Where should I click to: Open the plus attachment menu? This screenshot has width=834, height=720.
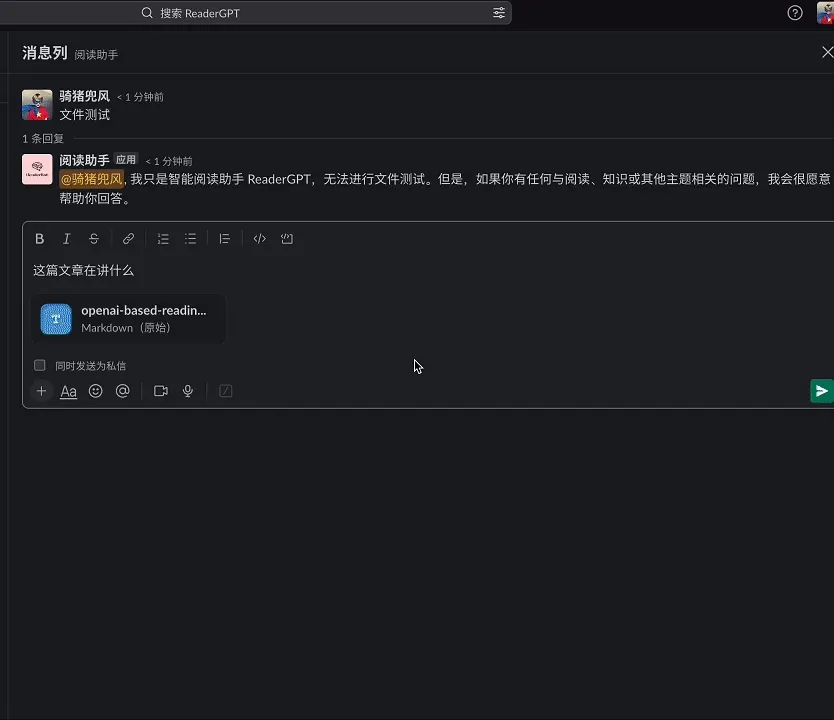tap(41, 391)
